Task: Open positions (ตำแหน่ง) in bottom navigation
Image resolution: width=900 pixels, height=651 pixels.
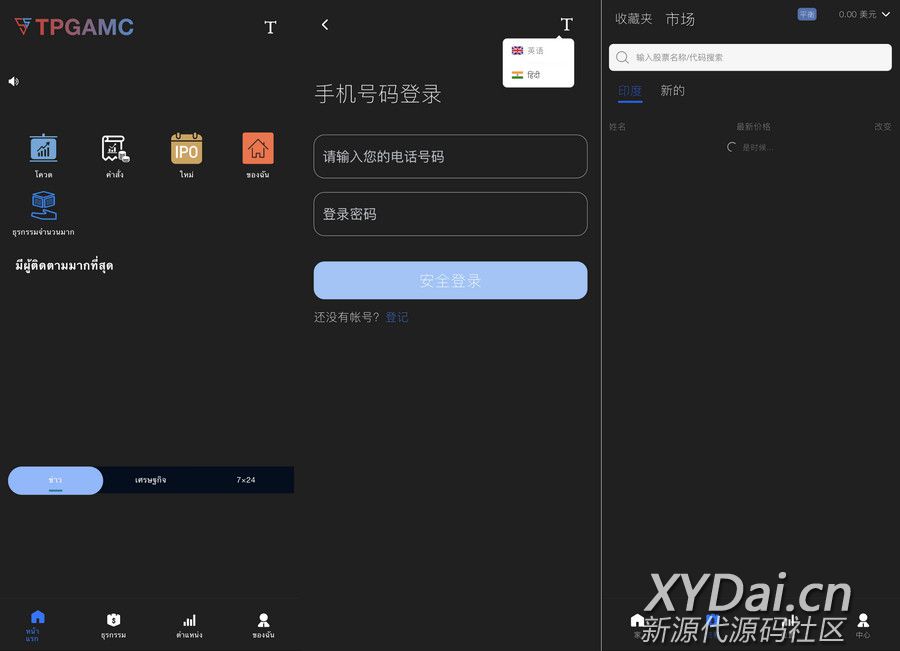Action: click(189, 626)
